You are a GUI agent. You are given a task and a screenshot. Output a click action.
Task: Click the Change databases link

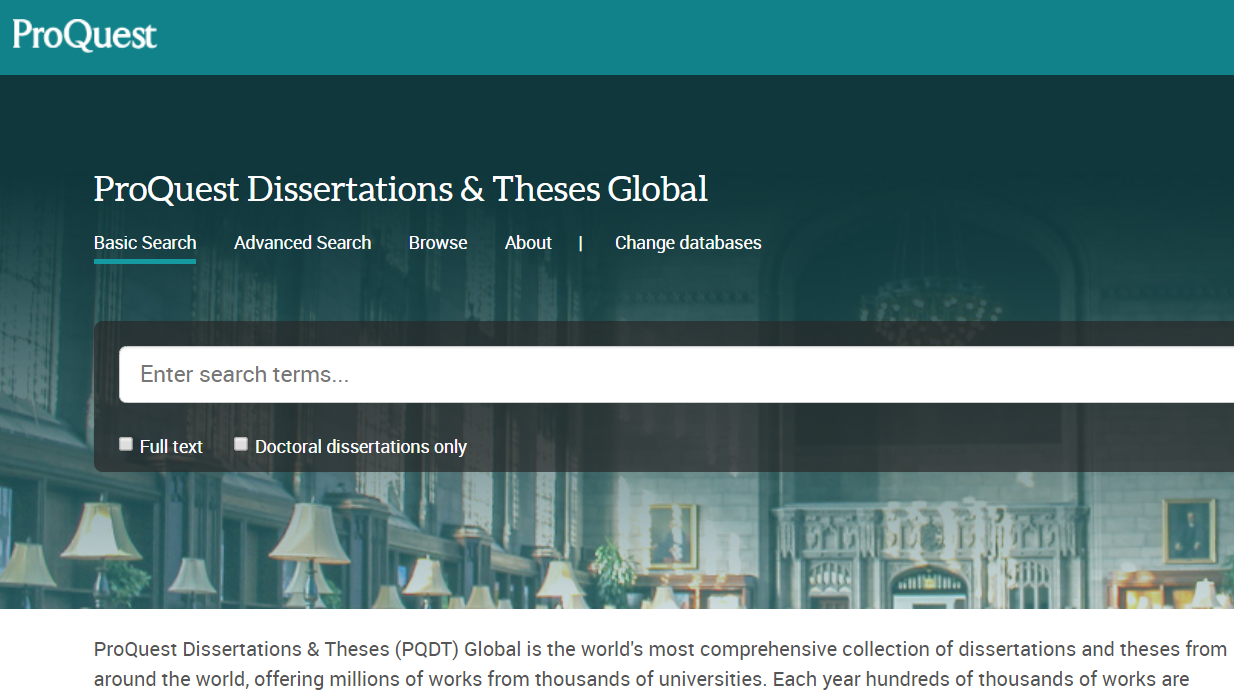coord(688,243)
